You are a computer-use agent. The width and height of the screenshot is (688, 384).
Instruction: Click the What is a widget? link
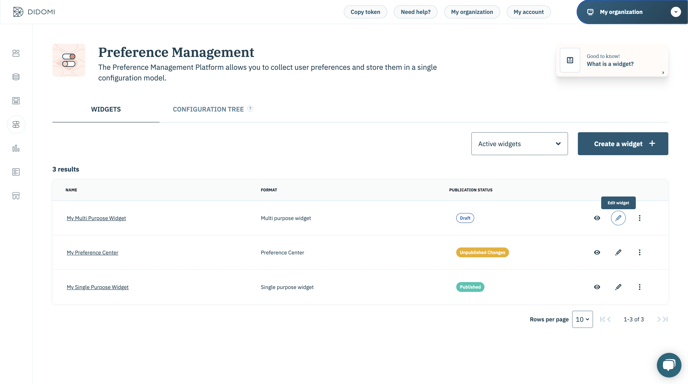tap(610, 64)
